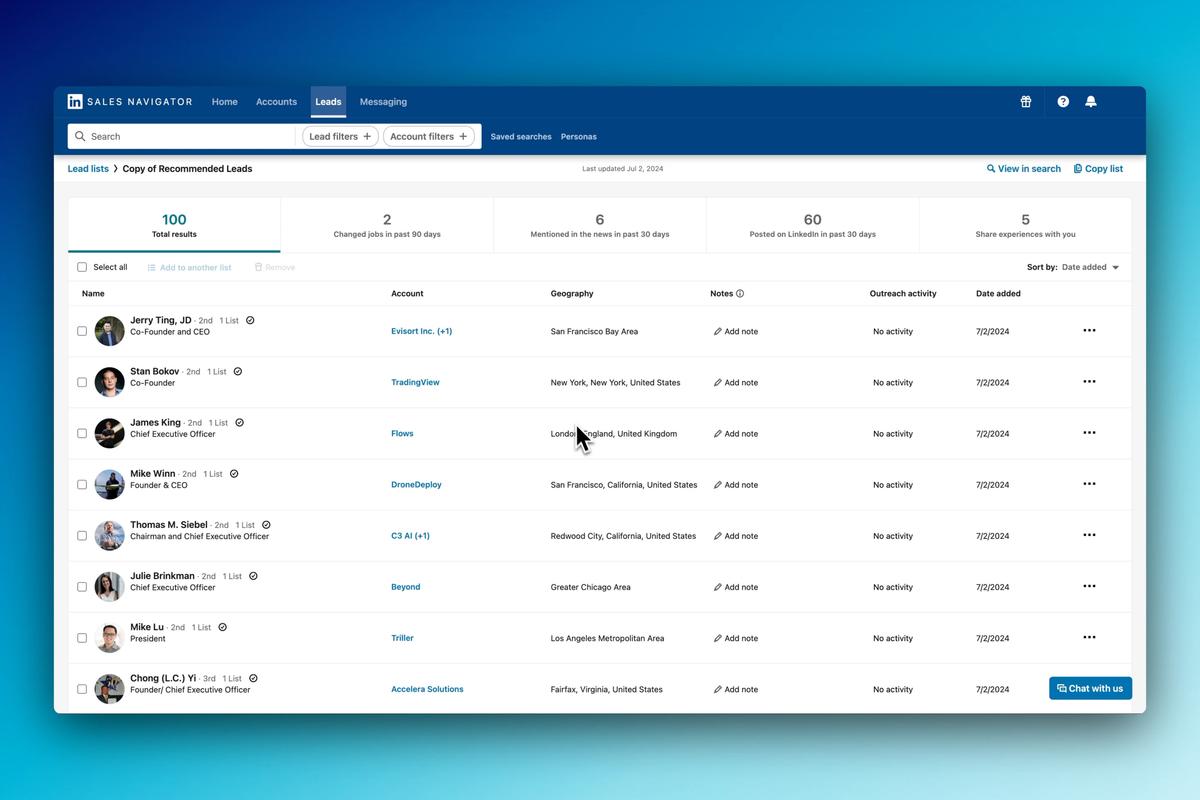Open Stan Bokov's profile photo
The image size is (1200, 800).
[109, 382]
